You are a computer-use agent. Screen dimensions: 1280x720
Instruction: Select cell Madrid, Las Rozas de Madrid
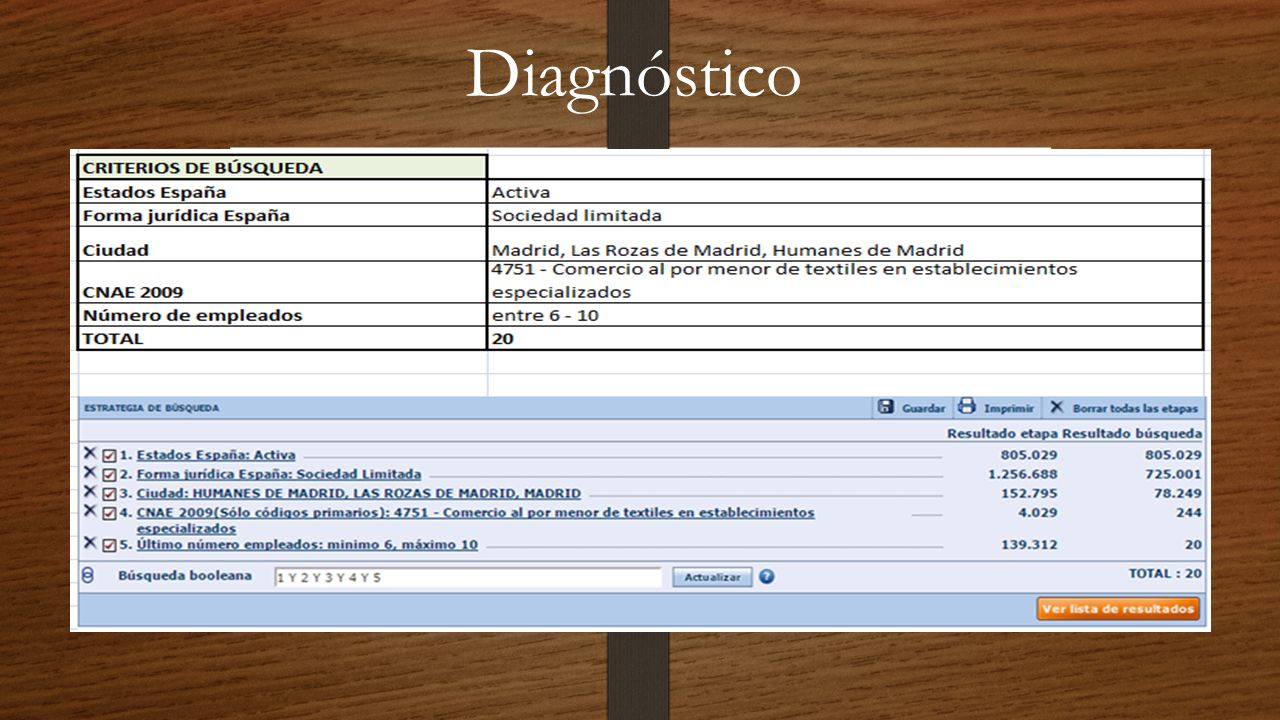(845, 244)
